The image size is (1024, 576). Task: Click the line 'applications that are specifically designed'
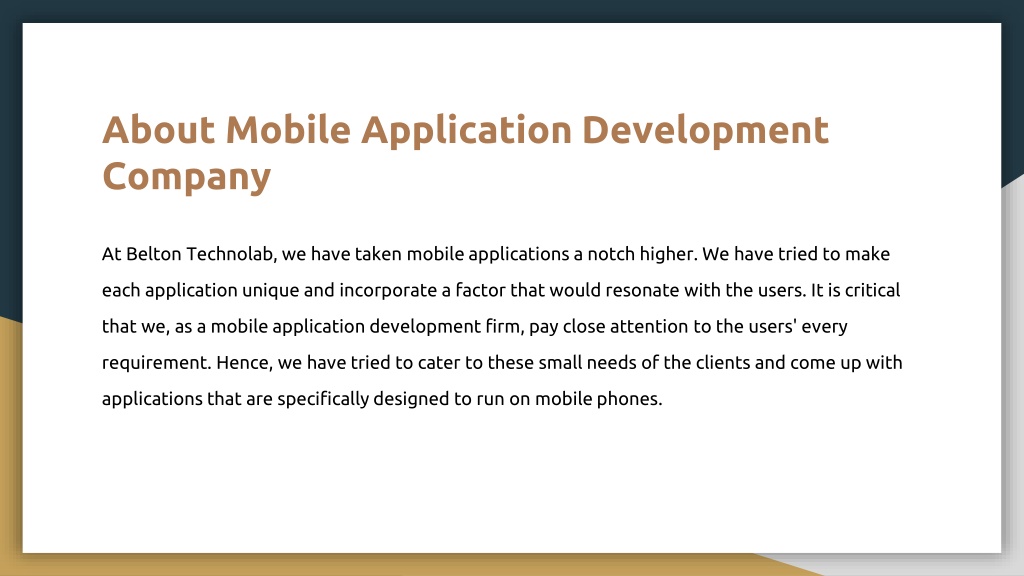coord(382,399)
